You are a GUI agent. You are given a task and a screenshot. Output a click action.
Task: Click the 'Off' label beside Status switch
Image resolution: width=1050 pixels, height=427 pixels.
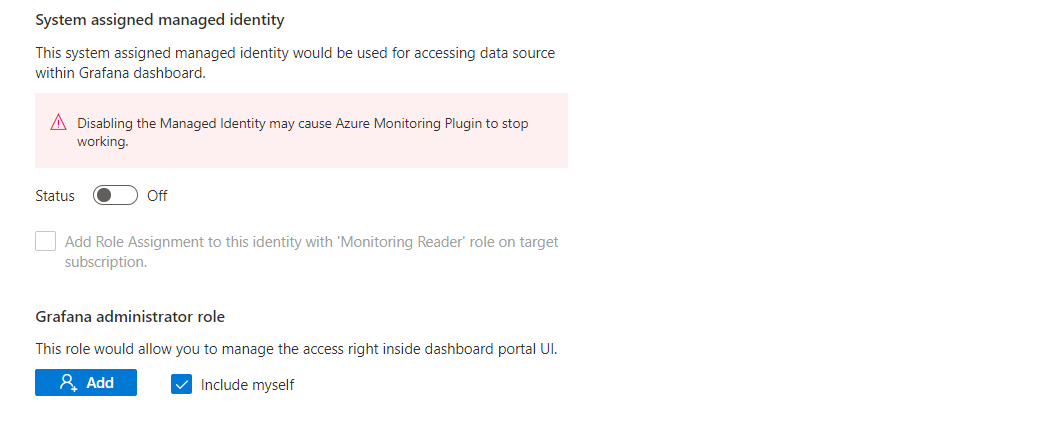click(x=157, y=196)
